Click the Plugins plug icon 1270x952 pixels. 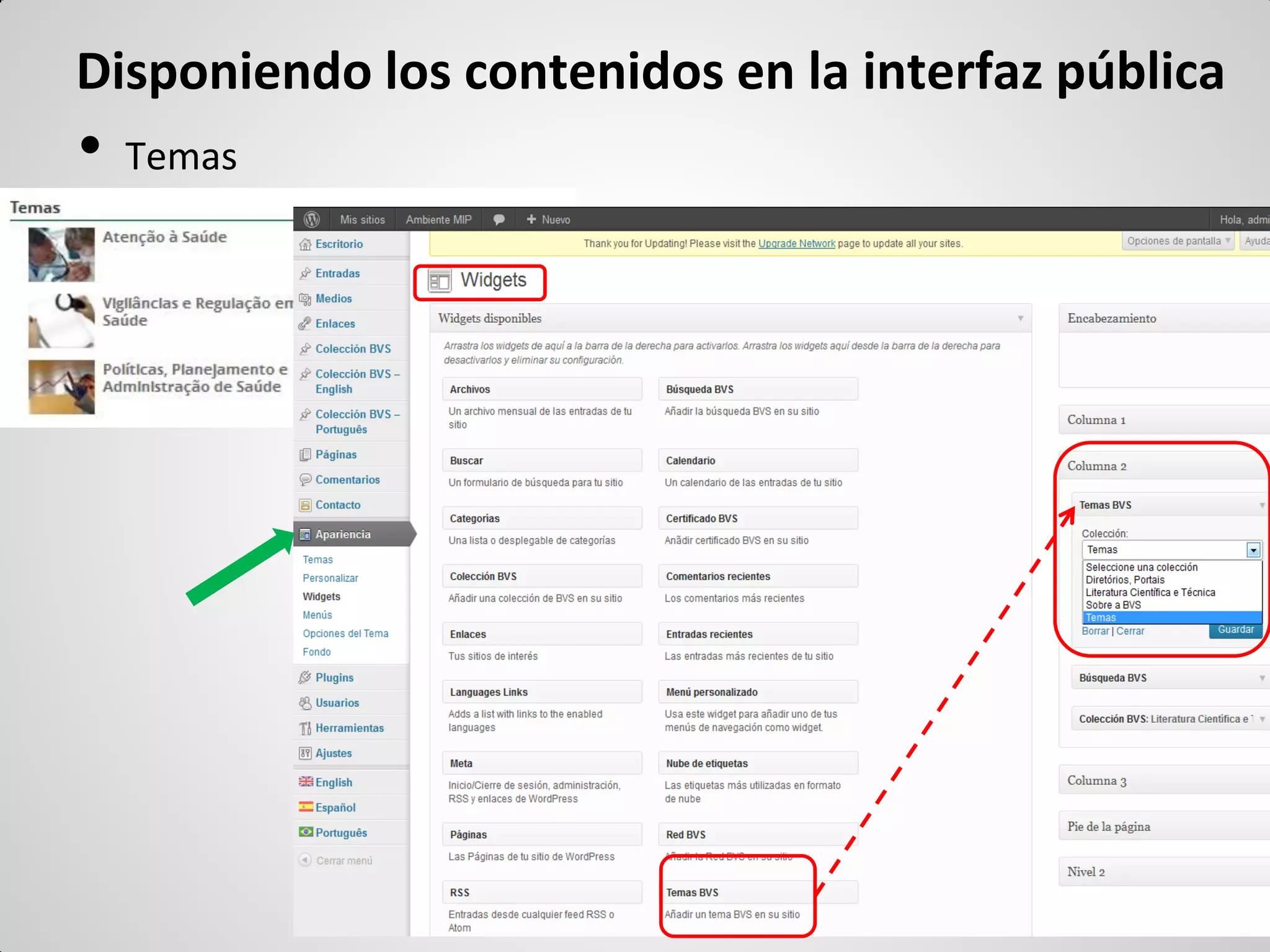(305, 677)
